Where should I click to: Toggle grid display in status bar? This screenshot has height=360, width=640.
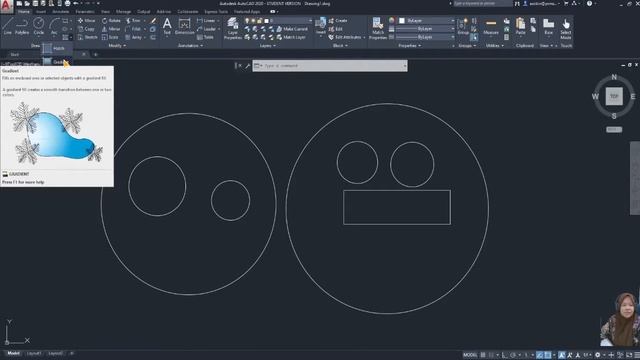click(x=483, y=355)
